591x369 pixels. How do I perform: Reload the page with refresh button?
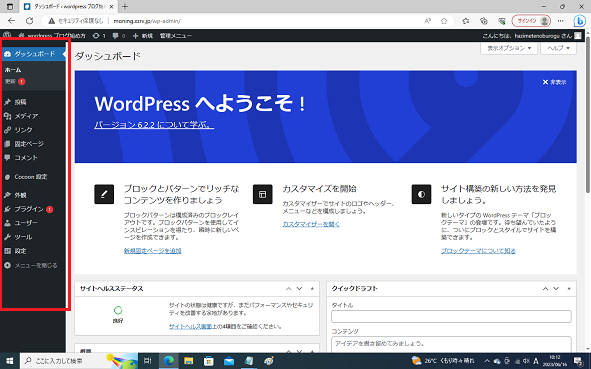click(29, 21)
